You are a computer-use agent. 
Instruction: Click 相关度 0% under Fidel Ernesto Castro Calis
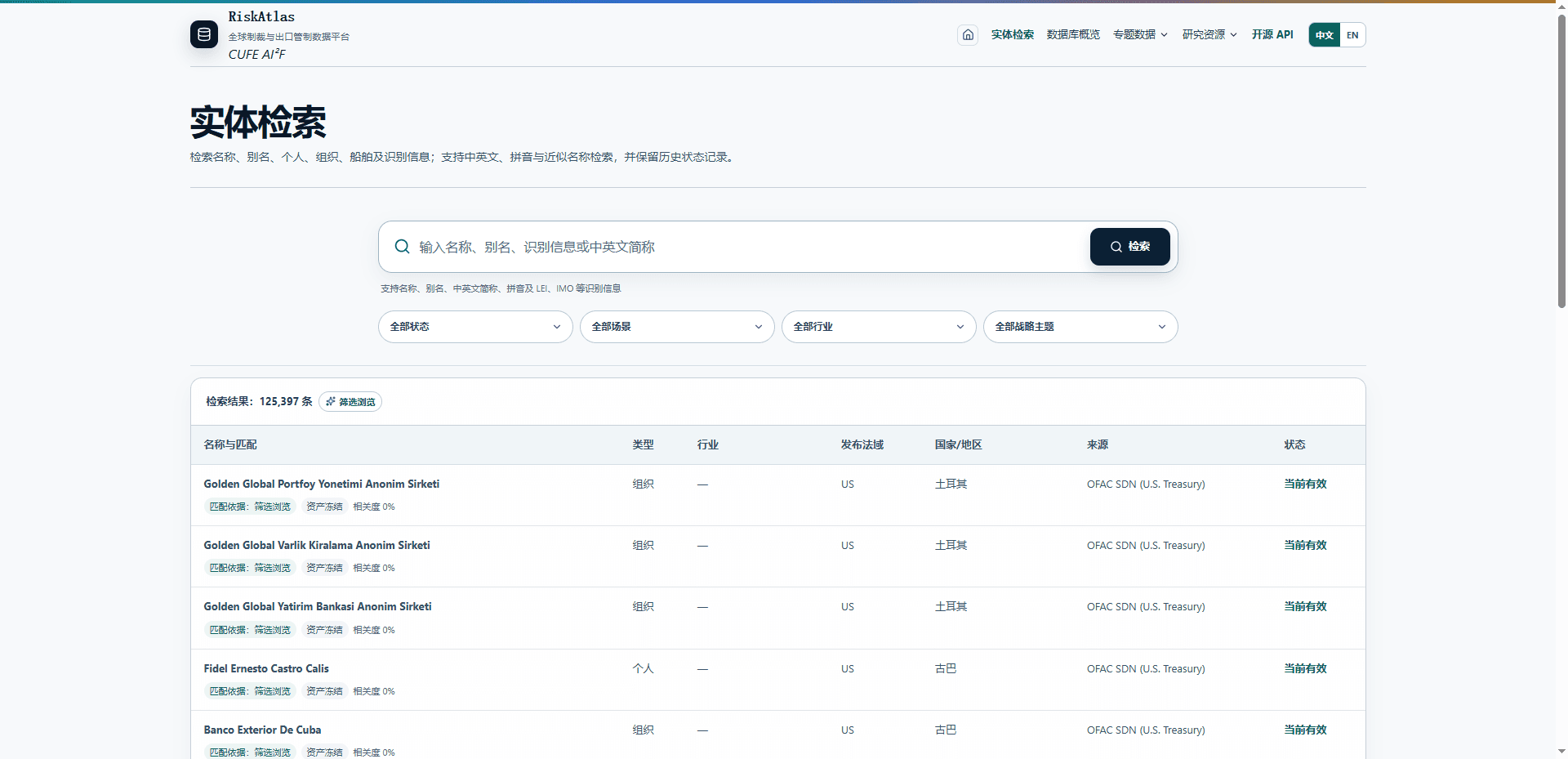[x=374, y=691]
